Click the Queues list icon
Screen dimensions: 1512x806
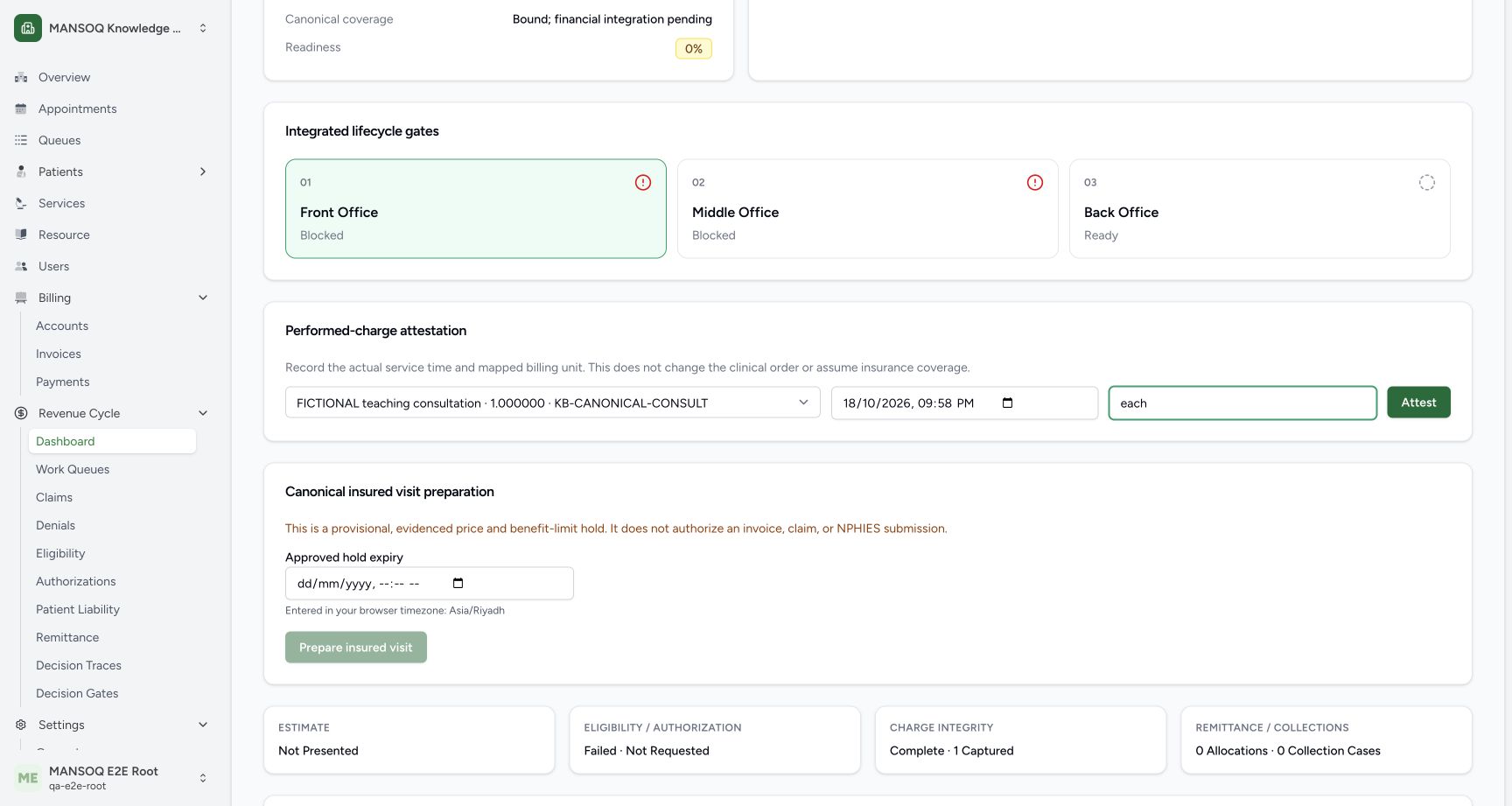tap(21, 140)
